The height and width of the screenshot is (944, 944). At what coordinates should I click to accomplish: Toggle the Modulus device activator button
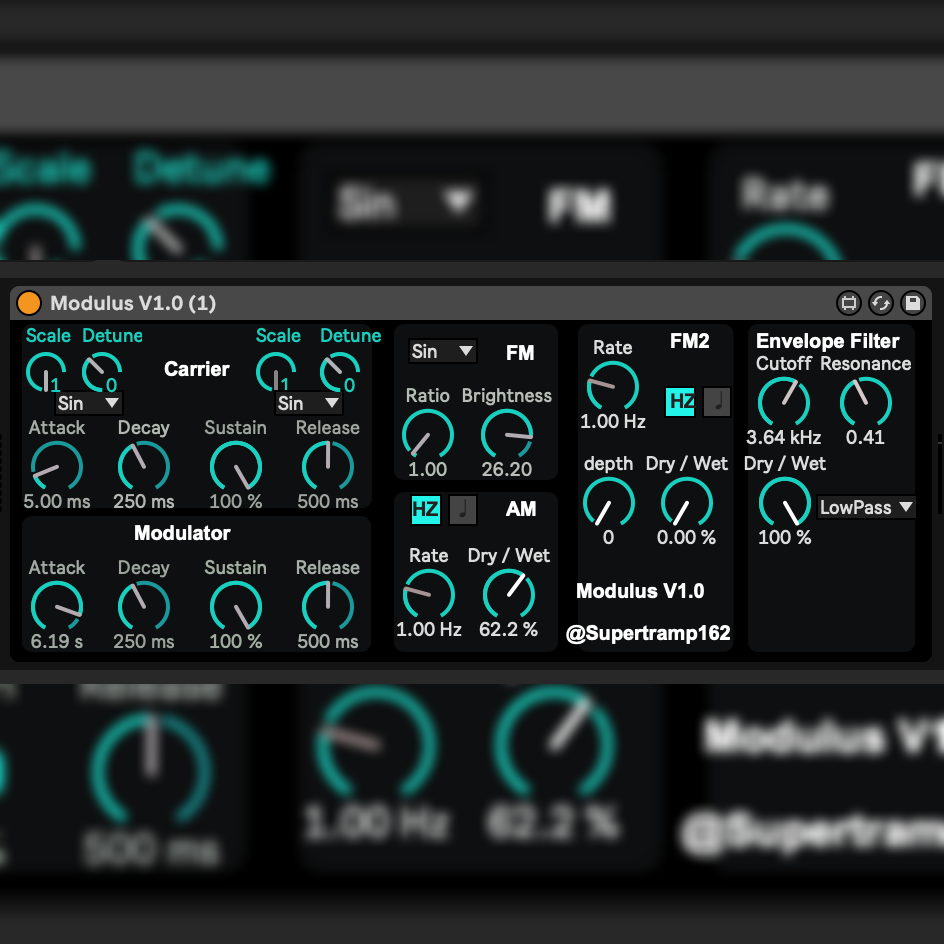(30, 303)
